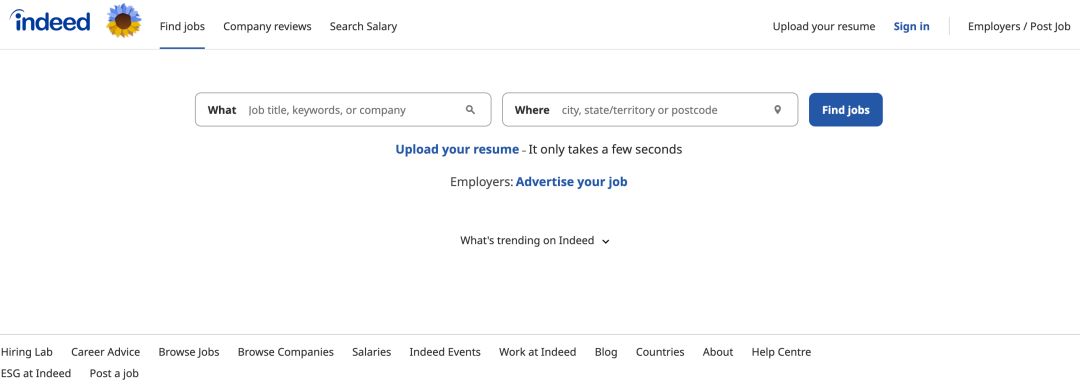
Task: Click the location pin in the Where field
Action: click(x=778, y=109)
